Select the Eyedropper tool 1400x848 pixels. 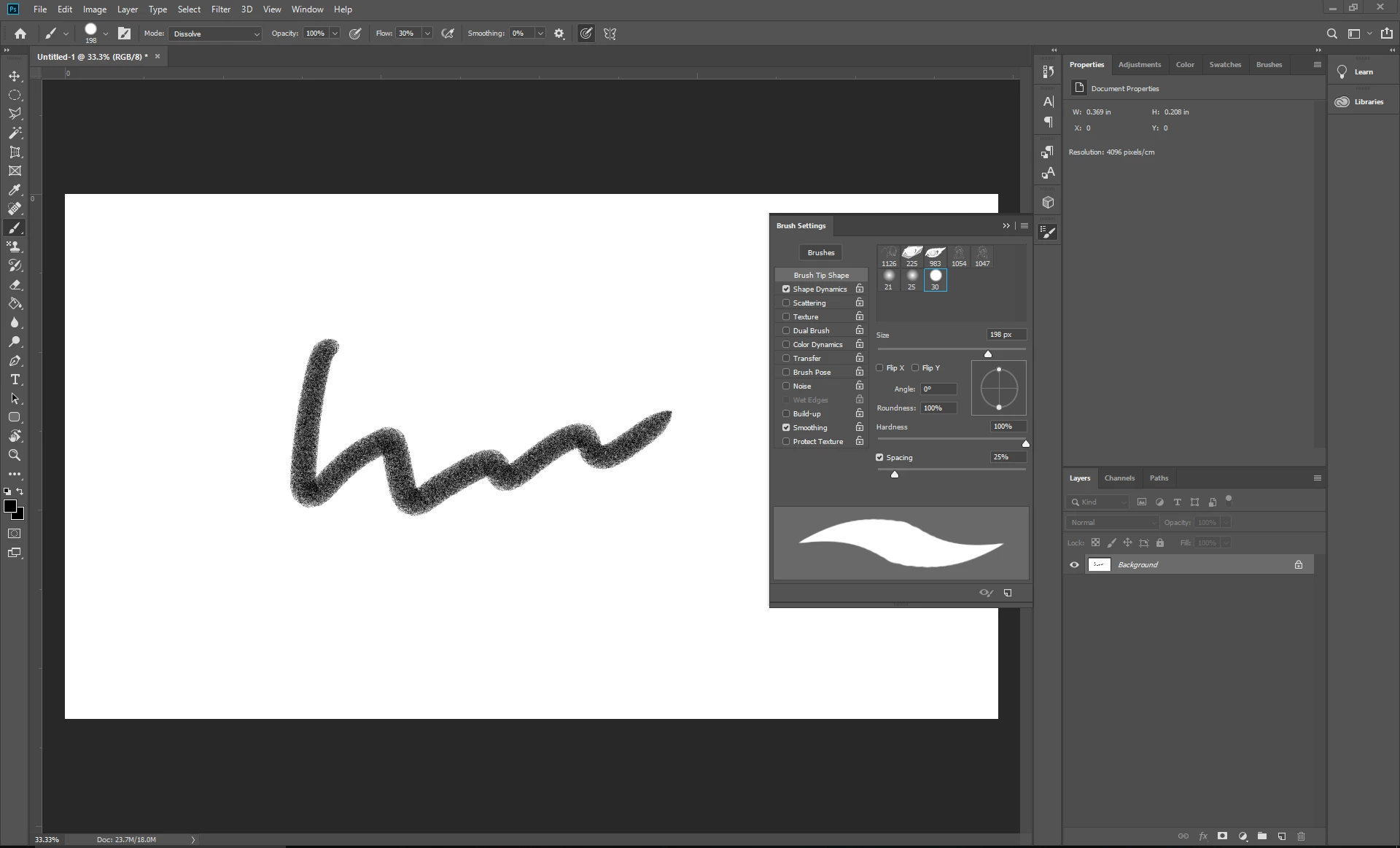tap(15, 190)
